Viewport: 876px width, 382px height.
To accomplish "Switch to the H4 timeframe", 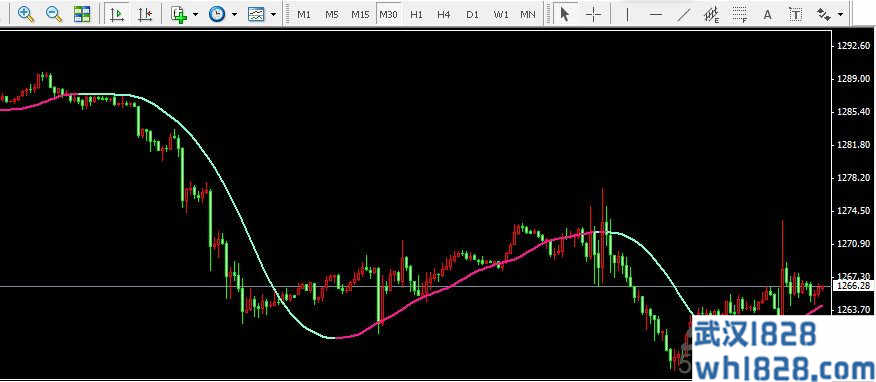I will click(x=444, y=15).
